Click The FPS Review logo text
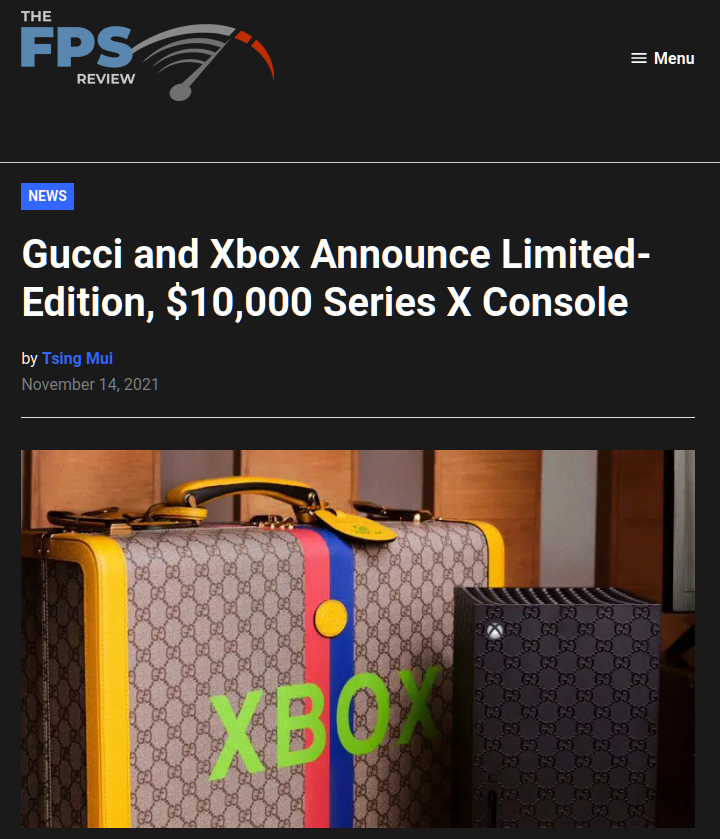Image resolution: width=720 pixels, height=839 pixels. pyautogui.click(x=78, y=47)
